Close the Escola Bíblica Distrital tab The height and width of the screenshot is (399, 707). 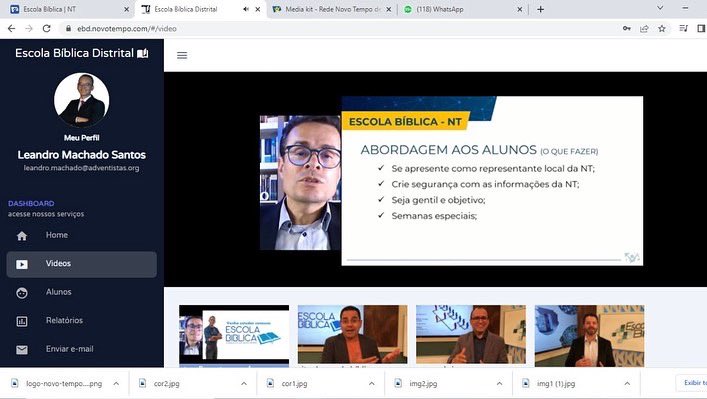(257, 9)
